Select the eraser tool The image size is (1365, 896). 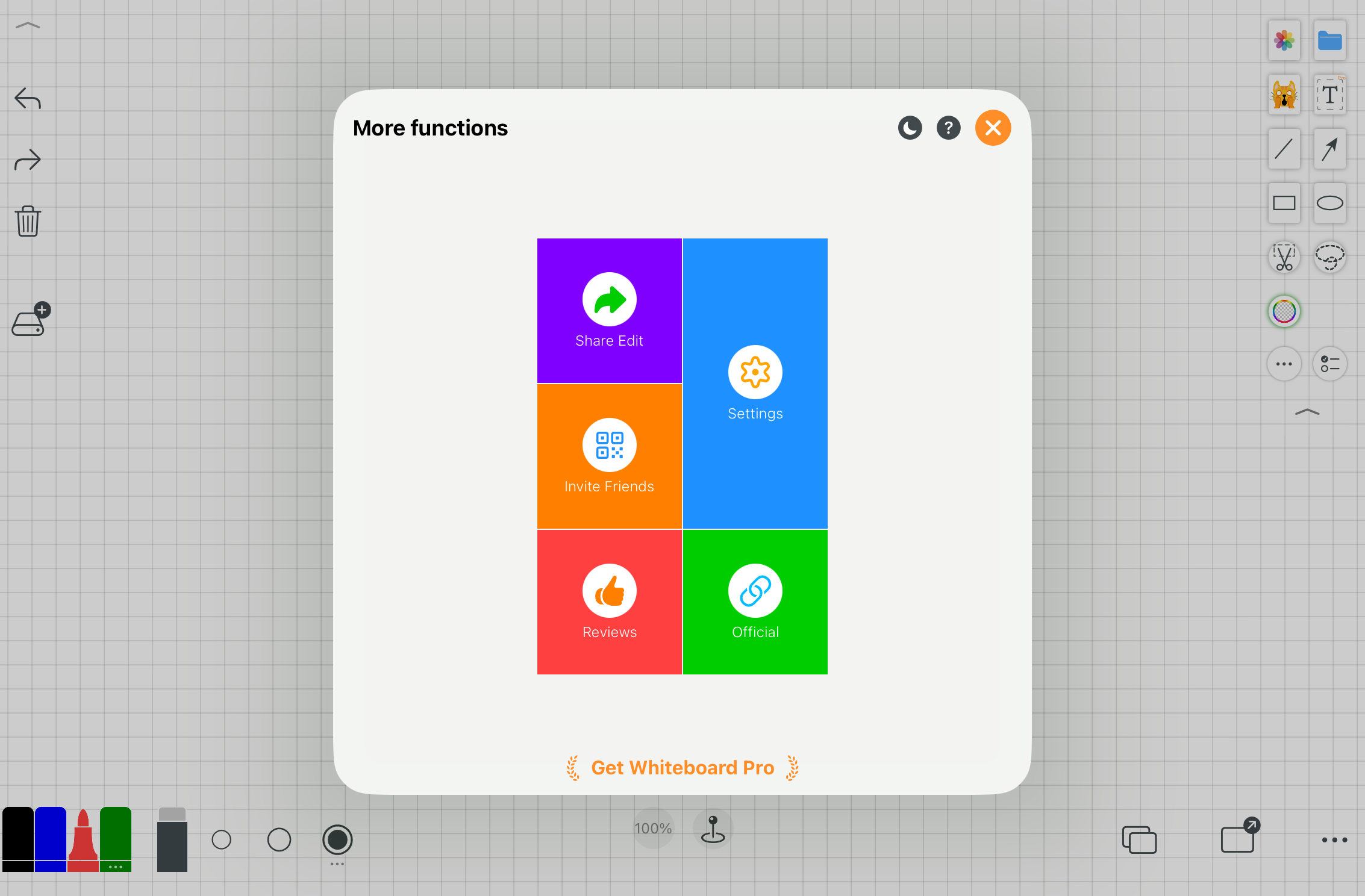172,839
